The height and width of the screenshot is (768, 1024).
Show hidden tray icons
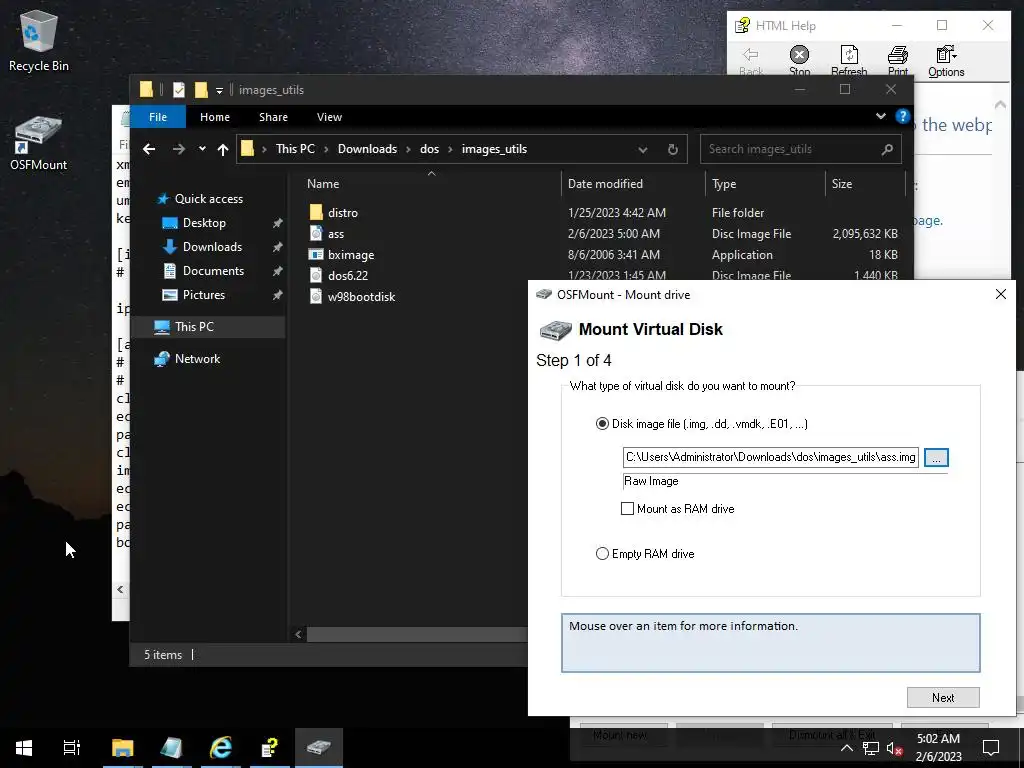(x=846, y=748)
